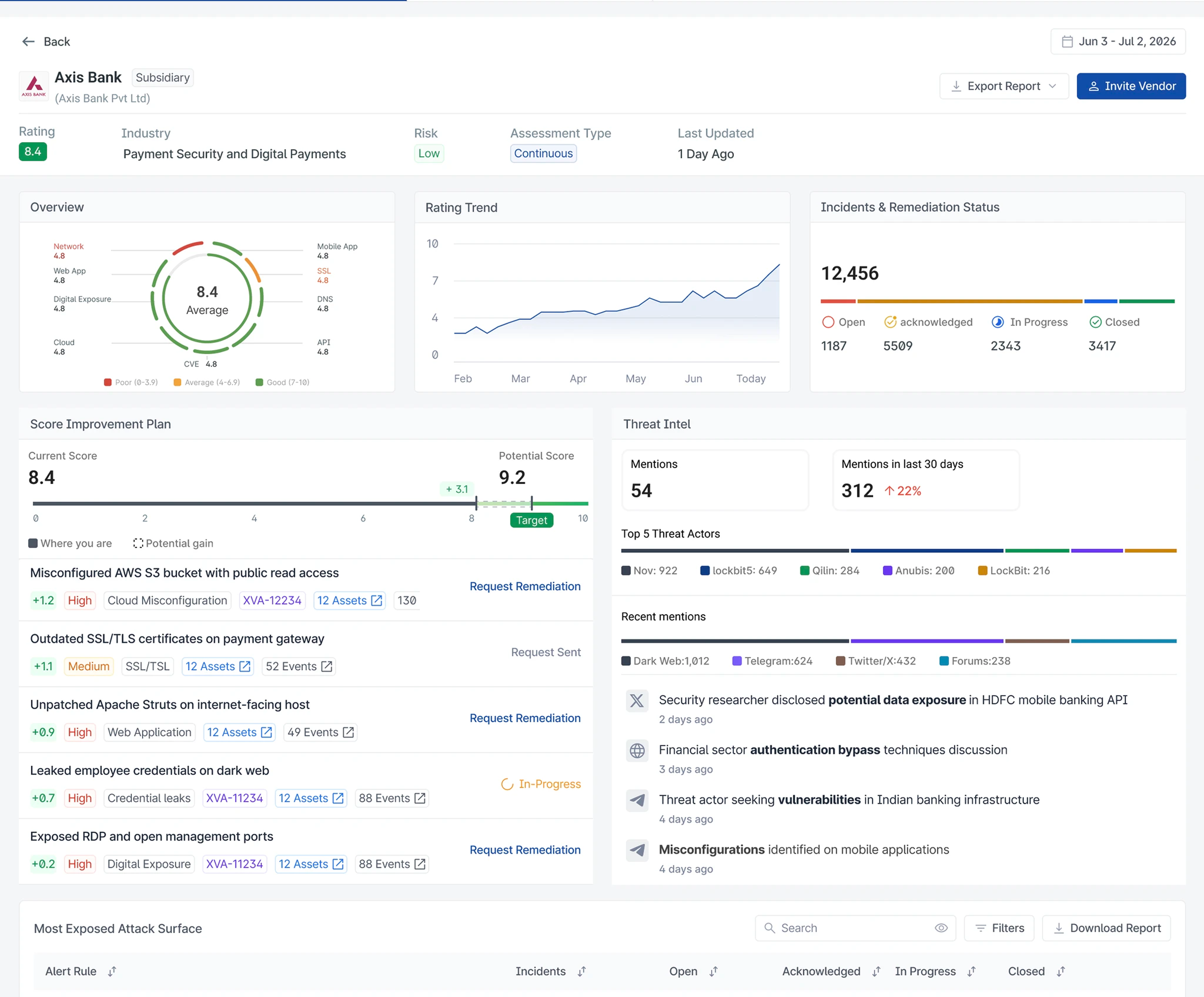
Task: Click the Search field in Most Exposed Attack Surface
Action: pyautogui.click(x=855, y=928)
